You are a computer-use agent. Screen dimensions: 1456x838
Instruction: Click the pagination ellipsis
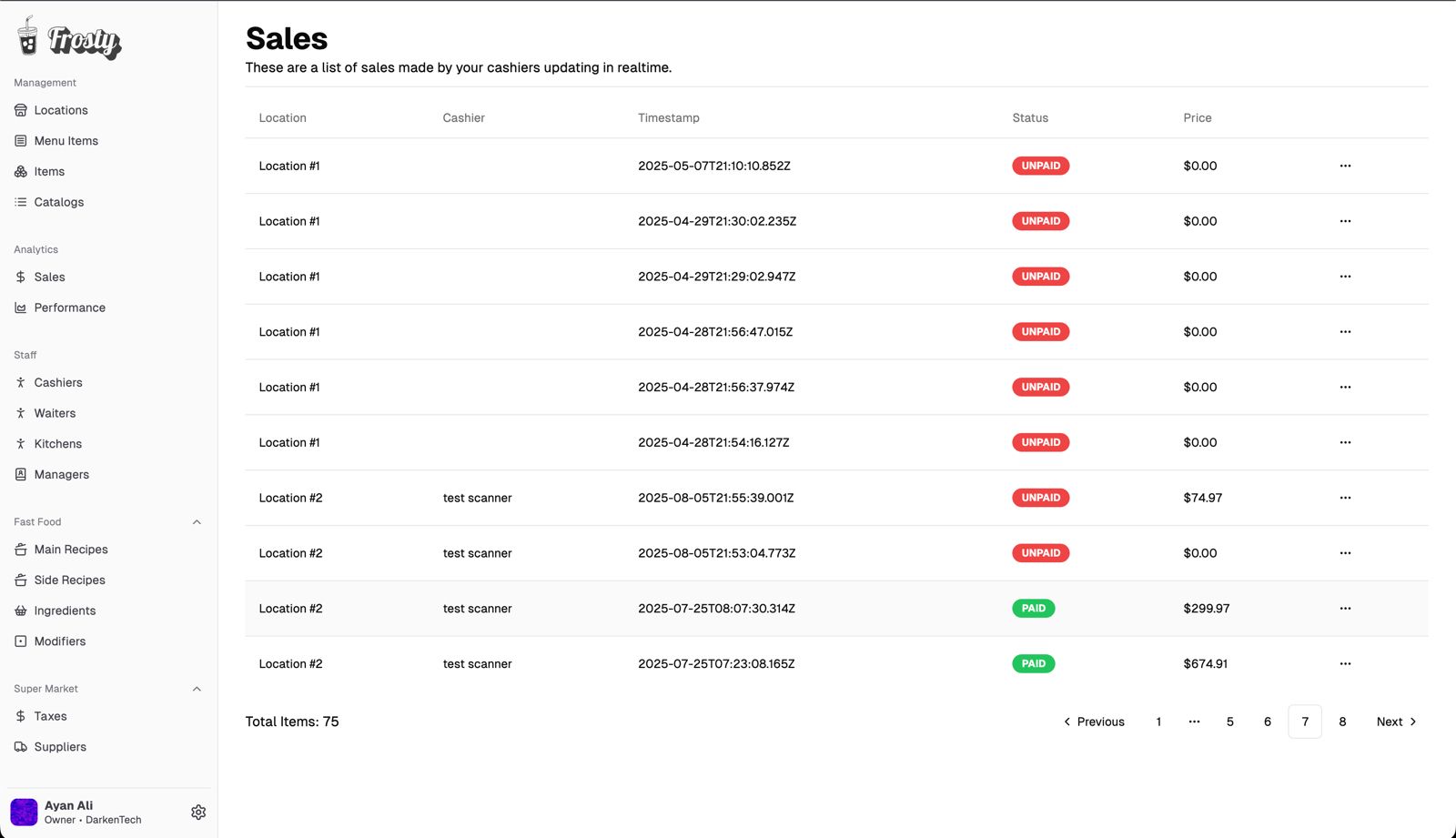click(x=1194, y=722)
